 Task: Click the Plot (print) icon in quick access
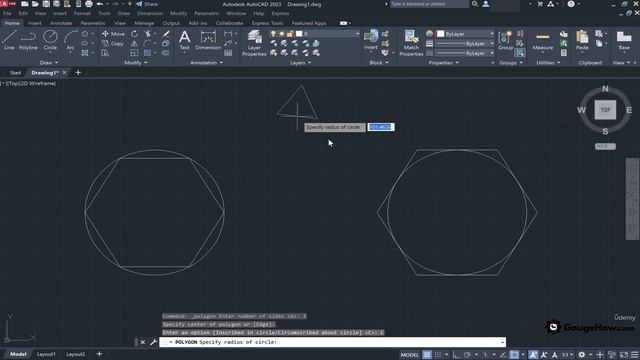click(89, 4)
